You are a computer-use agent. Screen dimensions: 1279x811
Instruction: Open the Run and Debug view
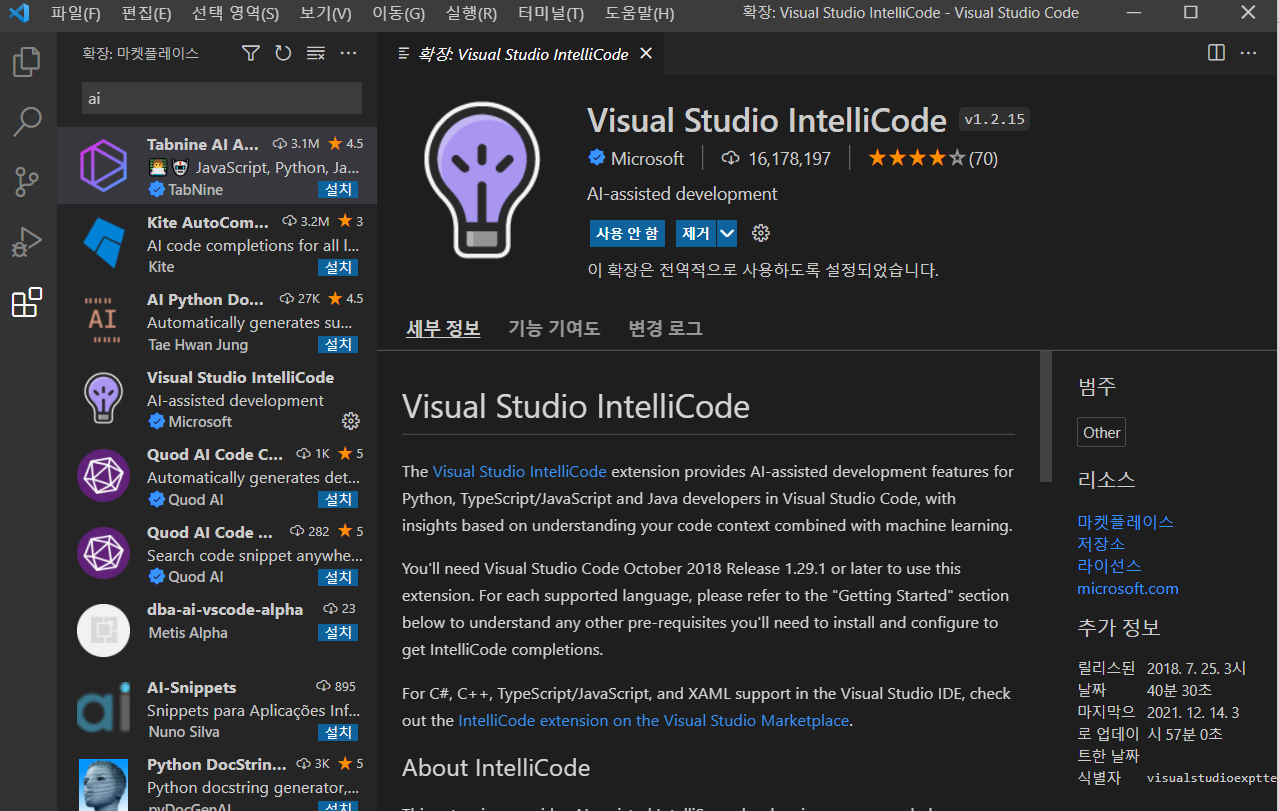point(27,242)
